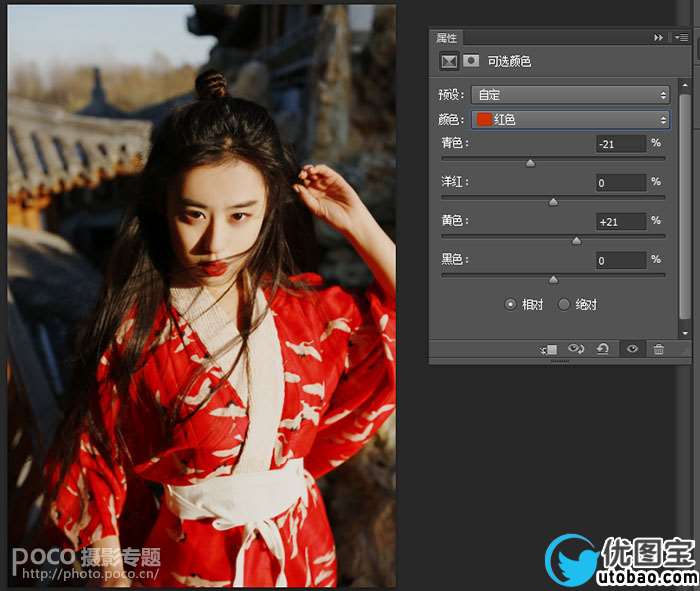Click the delete adjustment trash icon
This screenshot has height=591, width=700.
click(x=658, y=349)
